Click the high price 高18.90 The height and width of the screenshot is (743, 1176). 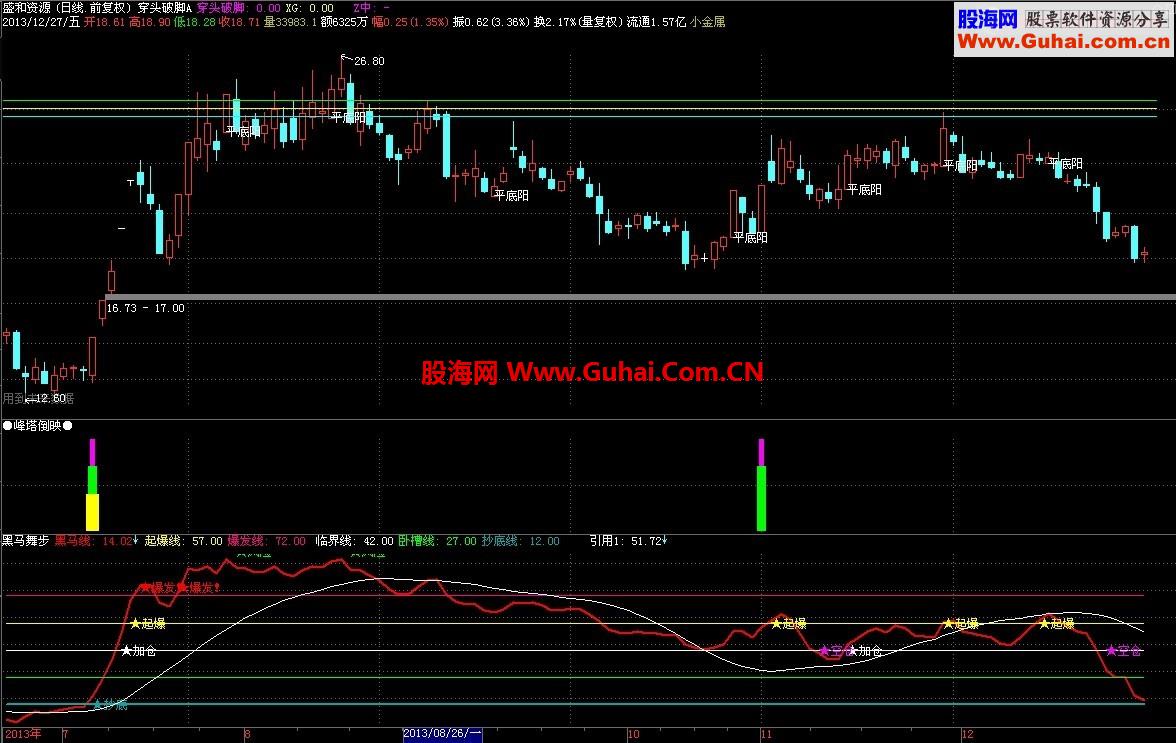pos(149,22)
